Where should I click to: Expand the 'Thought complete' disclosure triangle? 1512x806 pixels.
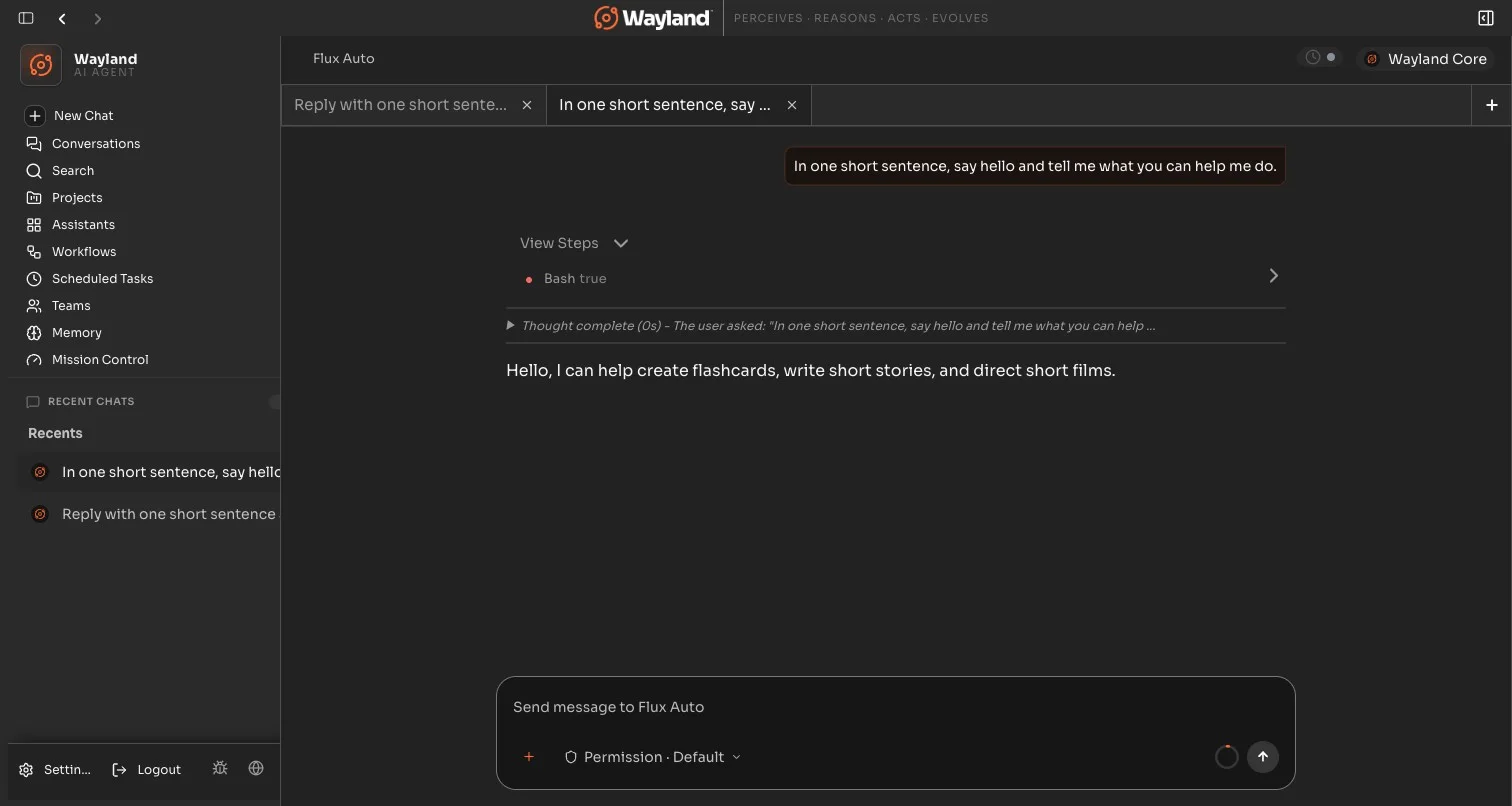pyautogui.click(x=511, y=325)
